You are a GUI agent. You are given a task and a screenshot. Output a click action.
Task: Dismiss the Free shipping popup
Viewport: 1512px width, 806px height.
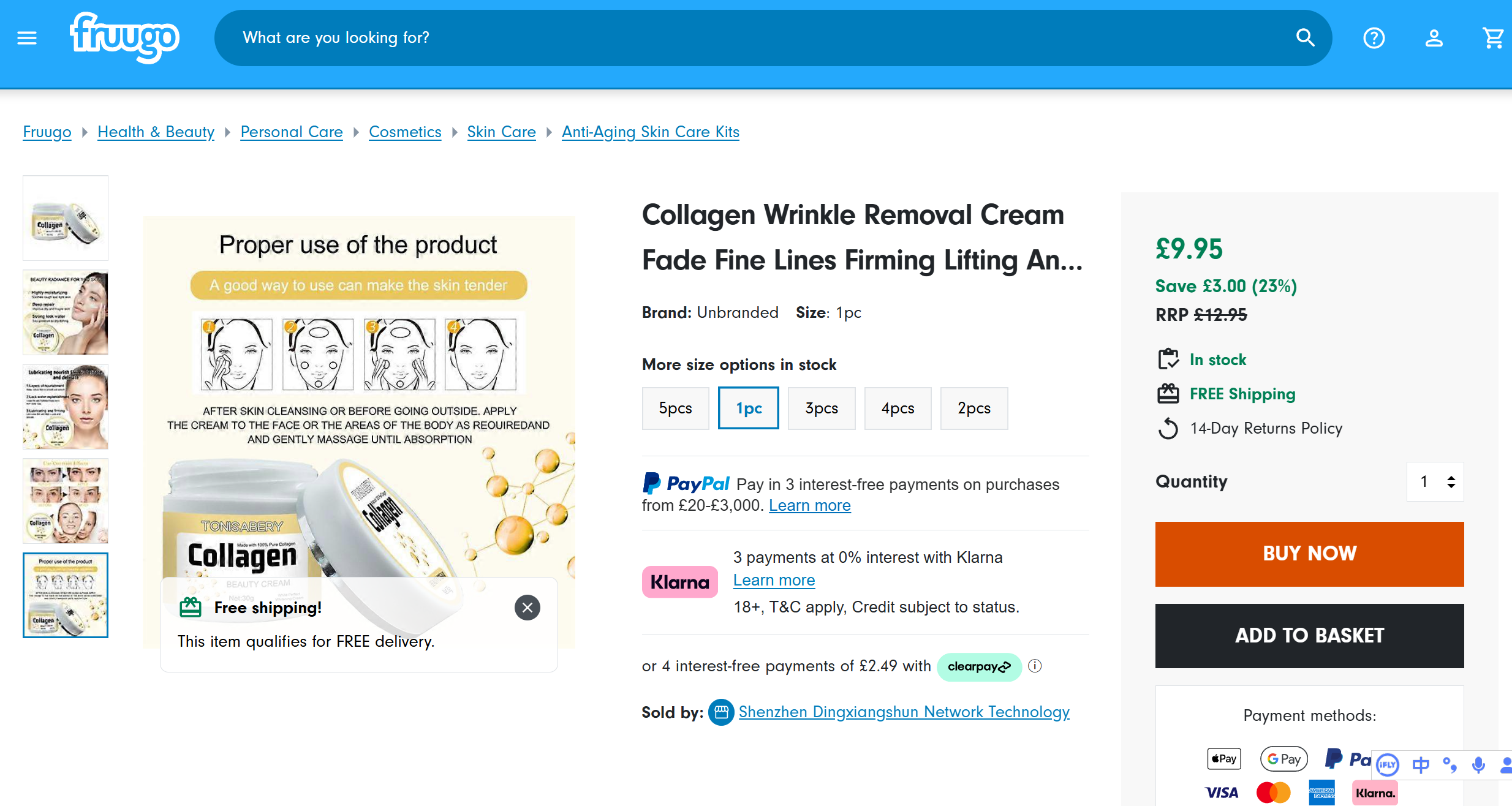click(527, 608)
